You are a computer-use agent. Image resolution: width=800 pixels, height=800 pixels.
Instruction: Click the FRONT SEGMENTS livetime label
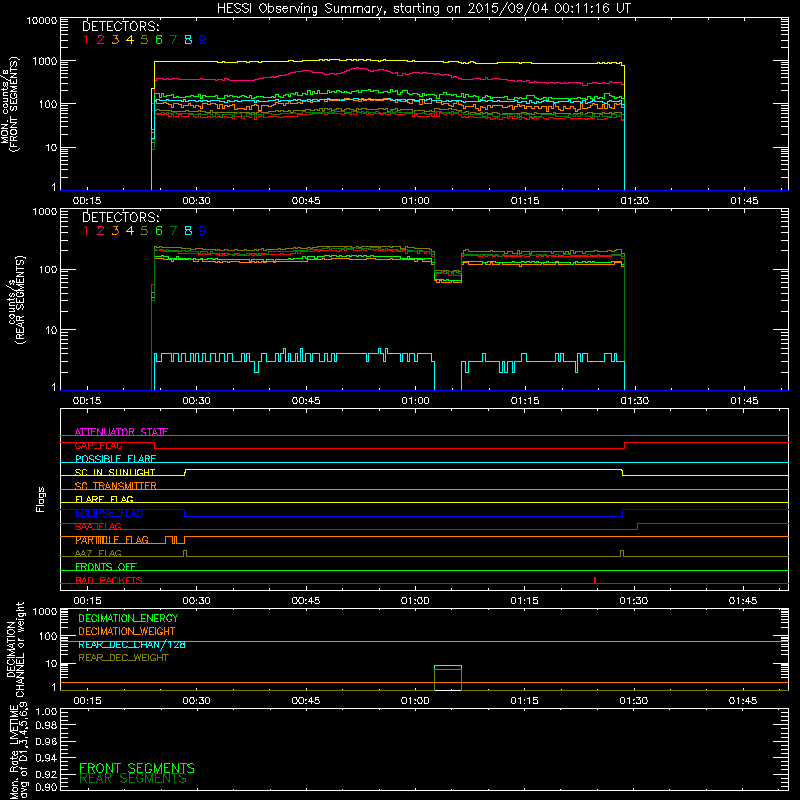[x=137, y=768]
